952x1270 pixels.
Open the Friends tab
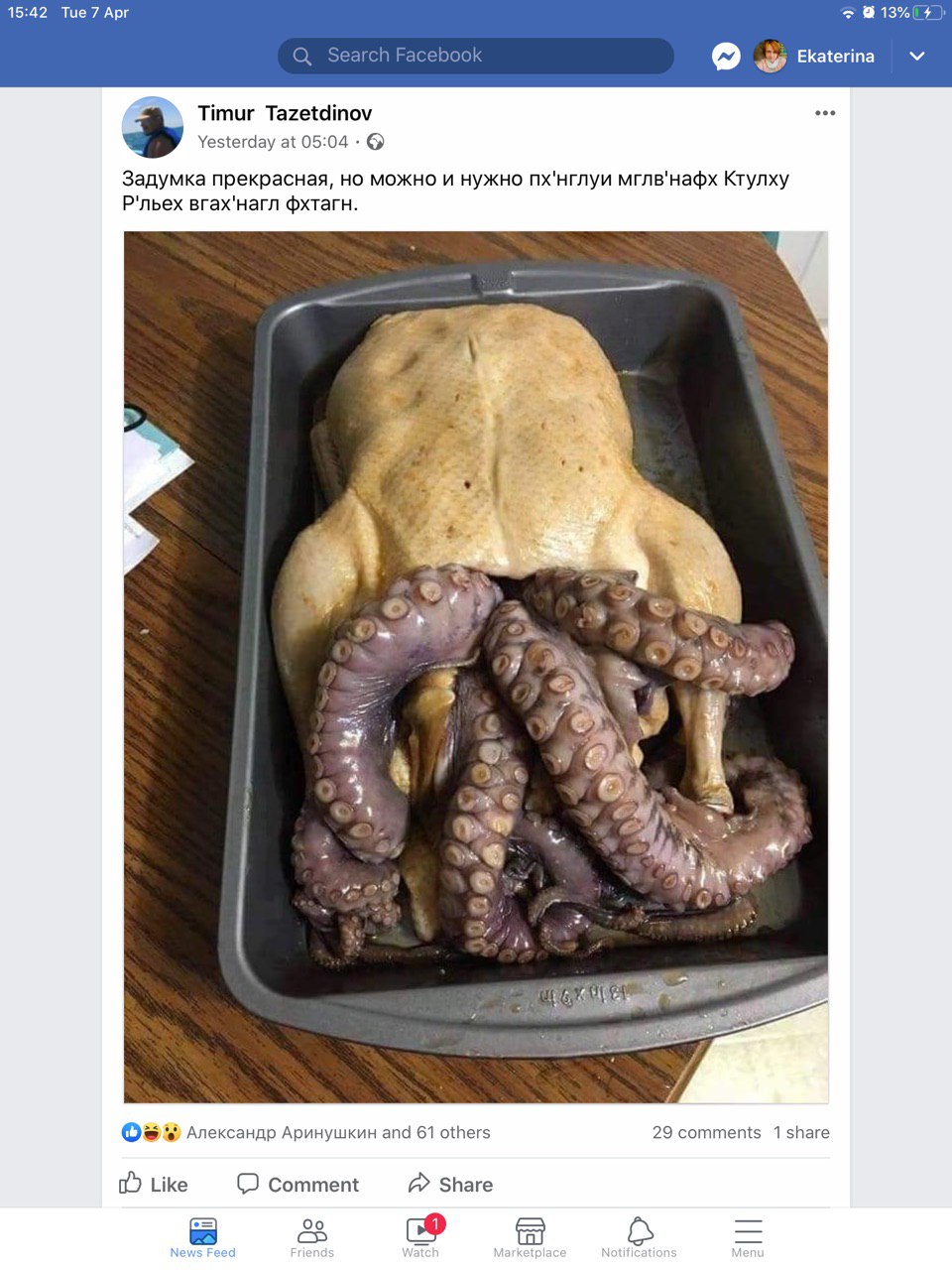pyautogui.click(x=312, y=1238)
